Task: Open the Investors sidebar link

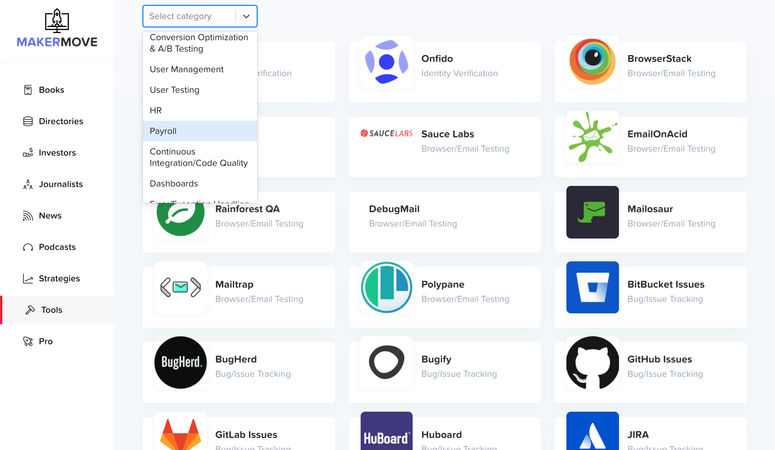Action: point(57,153)
